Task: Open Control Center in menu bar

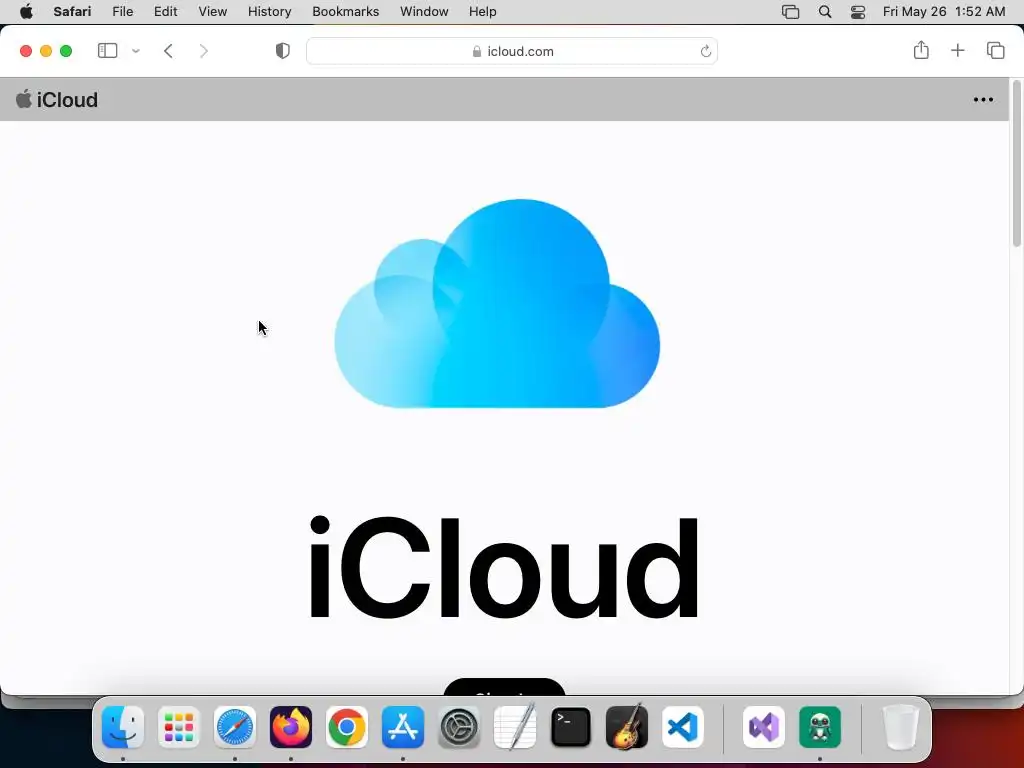Action: 857,12
